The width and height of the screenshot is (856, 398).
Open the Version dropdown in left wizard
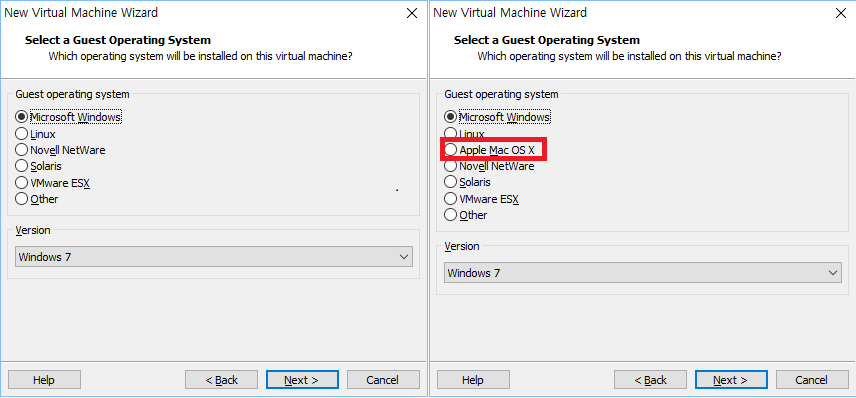pos(214,257)
